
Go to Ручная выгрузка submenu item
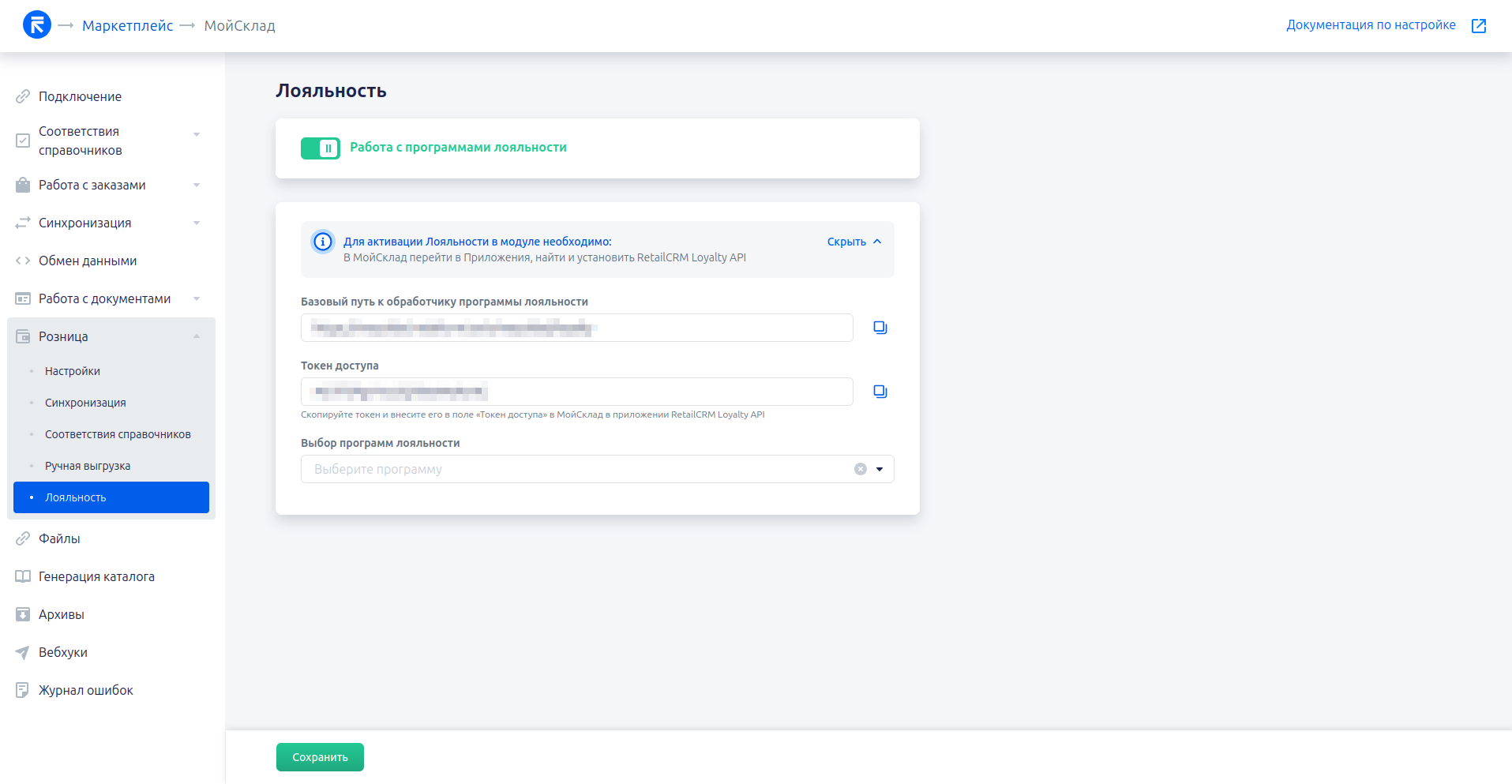pos(88,466)
